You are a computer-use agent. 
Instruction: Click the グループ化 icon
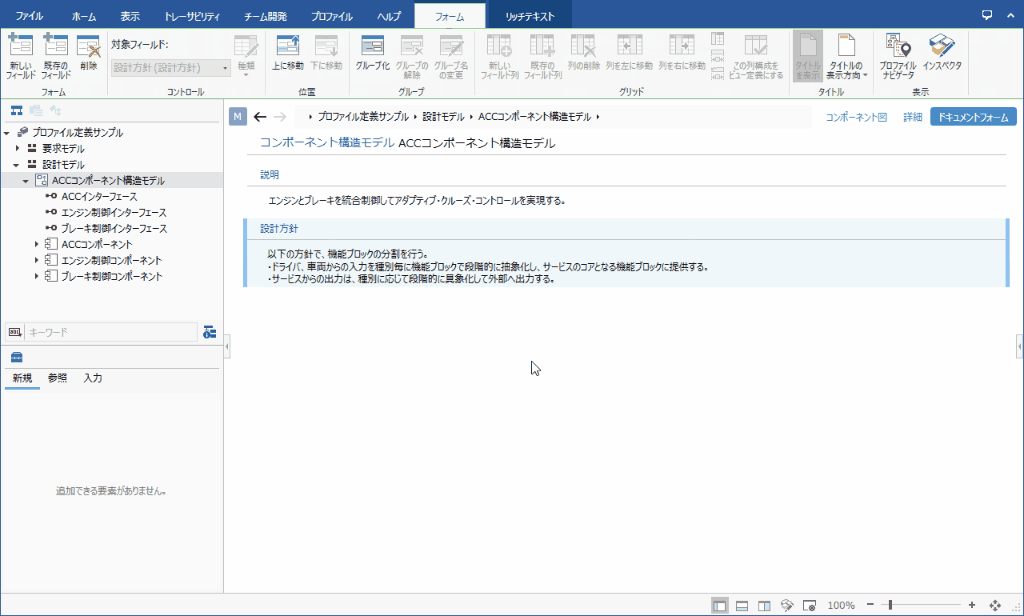coord(373,52)
